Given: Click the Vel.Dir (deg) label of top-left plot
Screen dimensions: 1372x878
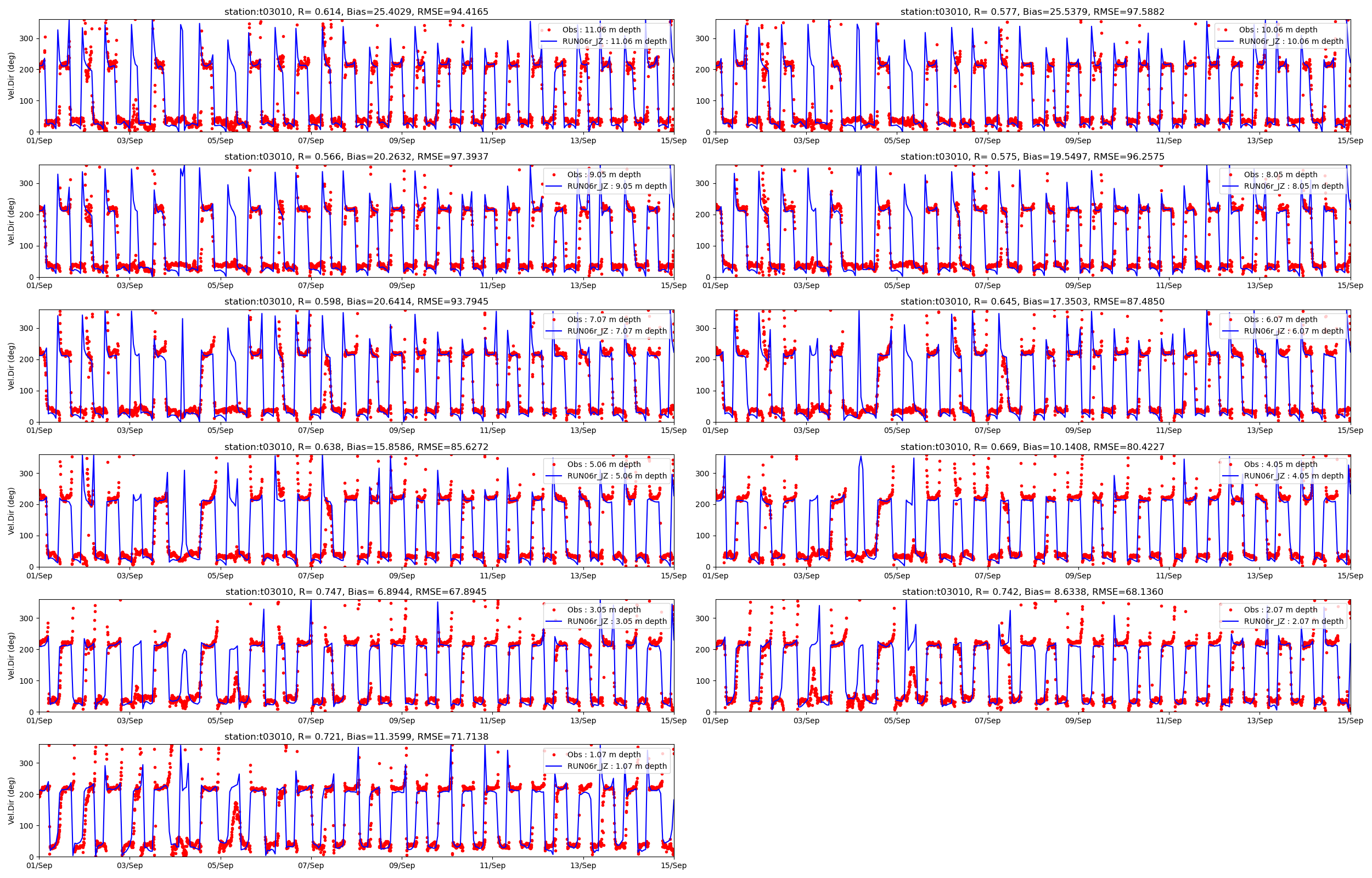Looking at the screenshot, I should pyautogui.click(x=12, y=76).
